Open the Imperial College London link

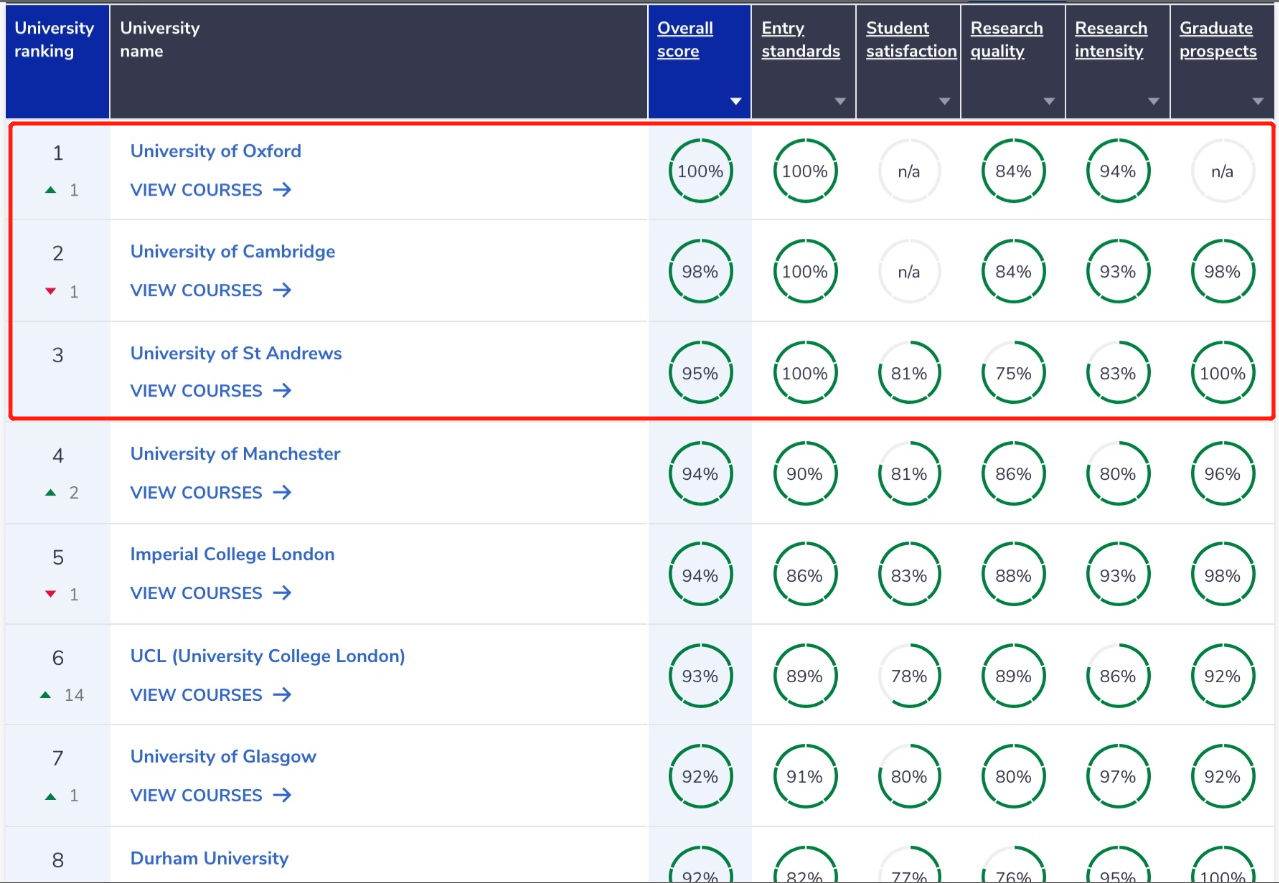click(x=233, y=554)
